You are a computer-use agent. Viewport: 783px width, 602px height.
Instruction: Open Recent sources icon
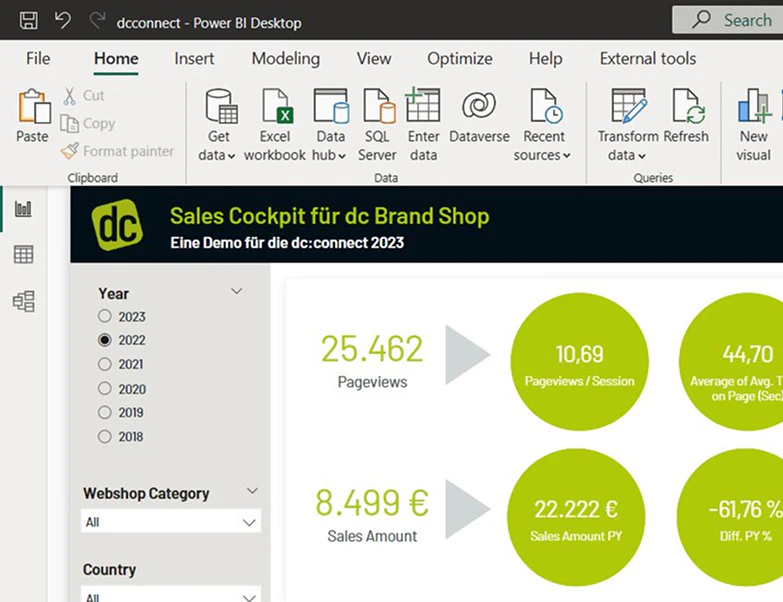tap(545, 106)
